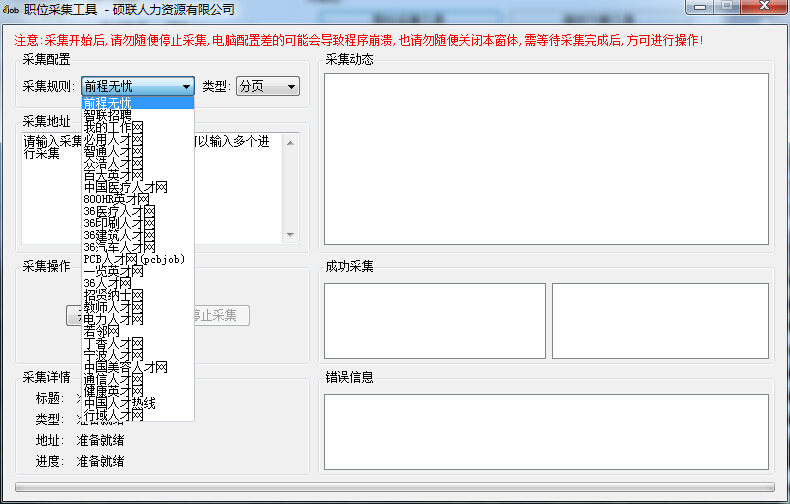This screenshot has height=504, width=790.
Task: Click inside the 错误信息 box
Action: [546, 432]
